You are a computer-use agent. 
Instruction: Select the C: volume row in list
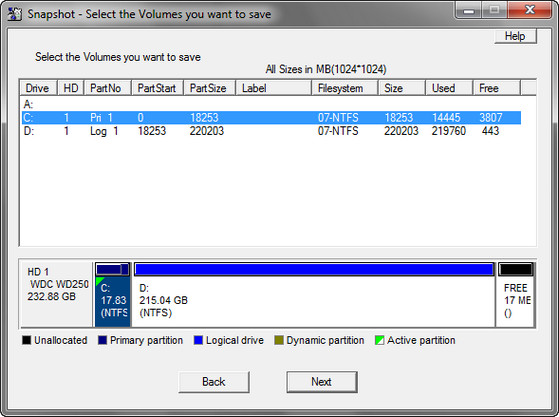(x=271, y=118)
